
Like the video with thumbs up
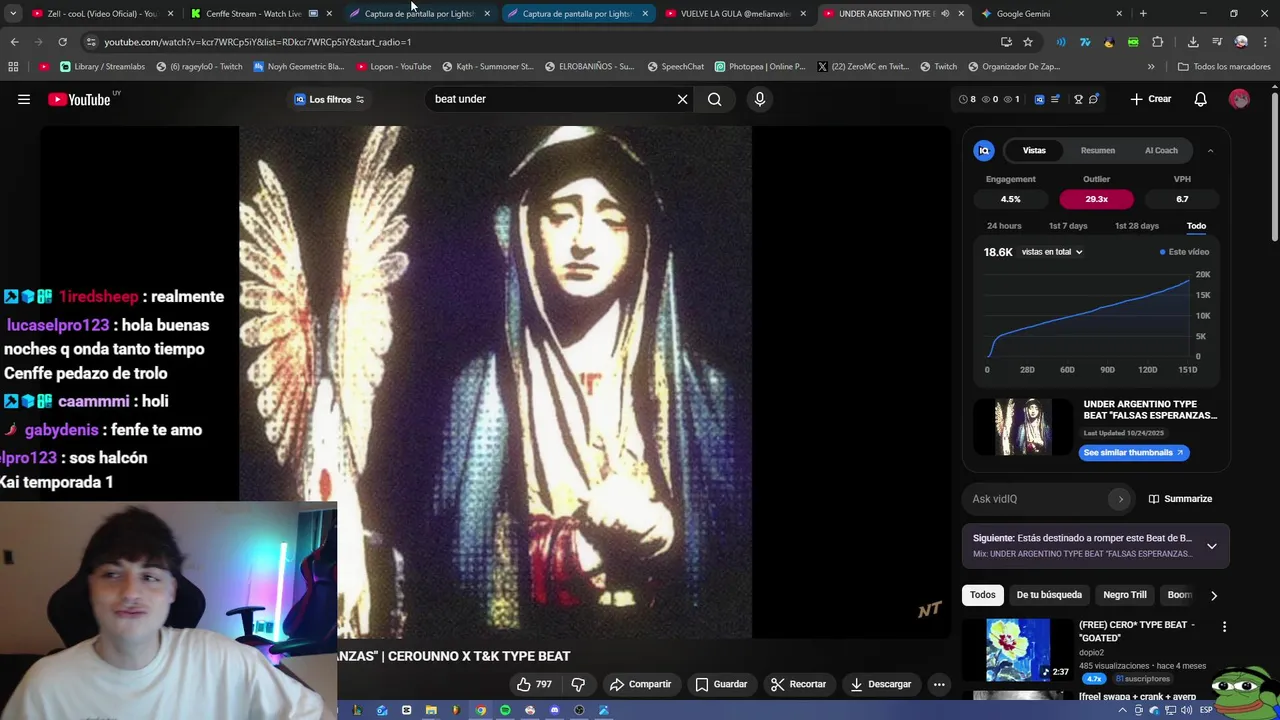[x=535, y=684]
